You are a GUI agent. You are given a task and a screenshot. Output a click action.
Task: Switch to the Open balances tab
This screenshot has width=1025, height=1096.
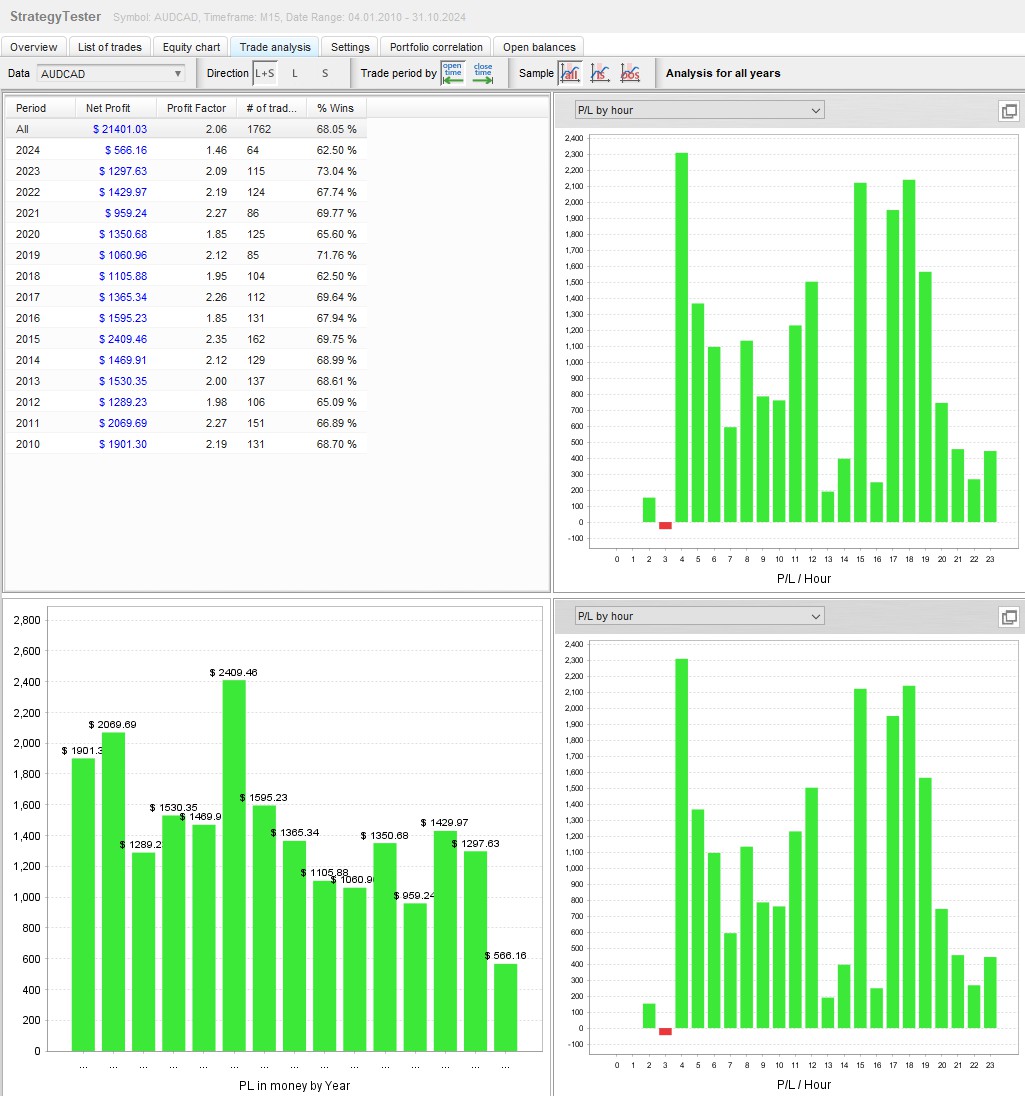click(539, 47)
